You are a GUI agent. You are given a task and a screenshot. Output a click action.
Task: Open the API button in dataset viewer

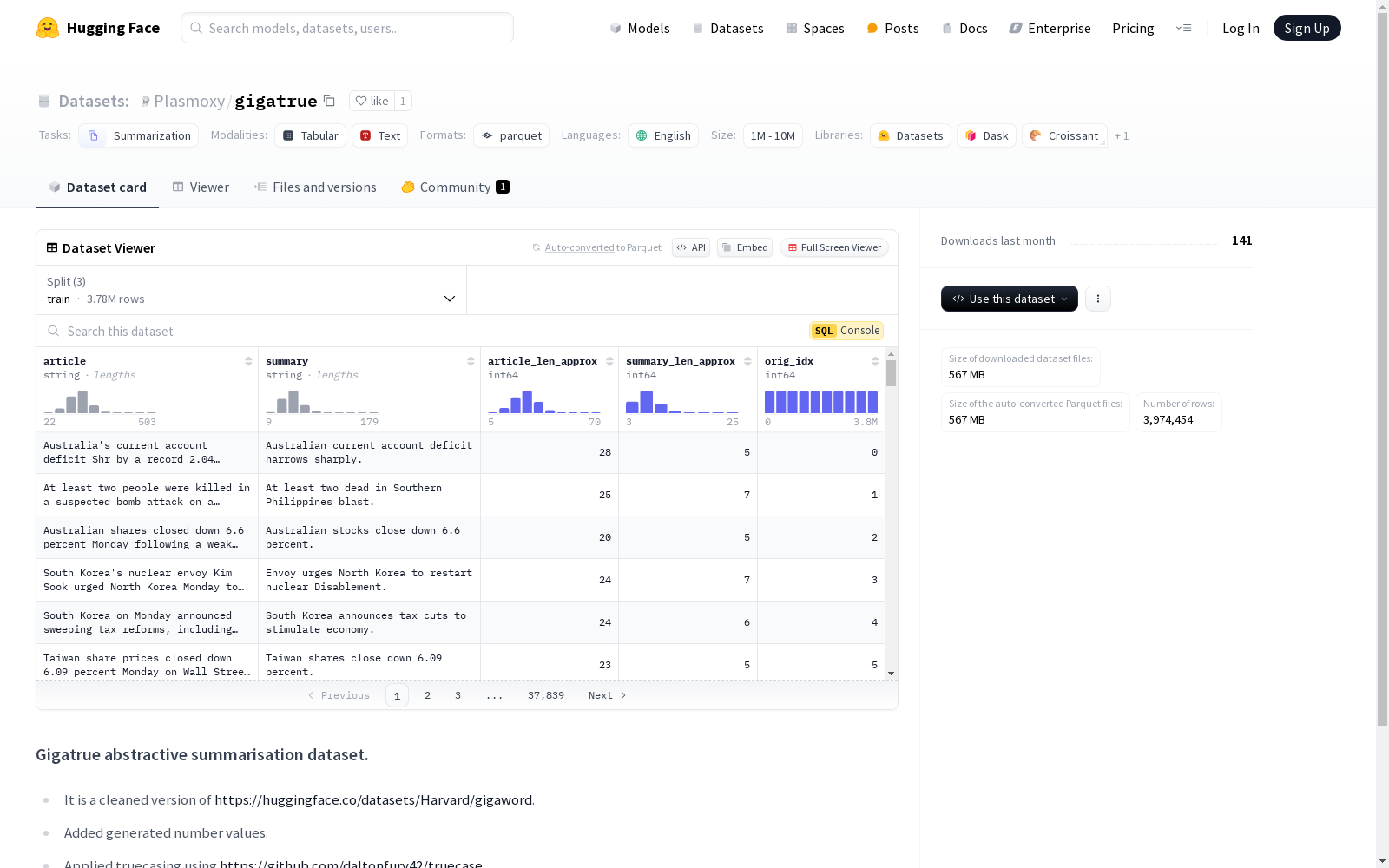691,247
